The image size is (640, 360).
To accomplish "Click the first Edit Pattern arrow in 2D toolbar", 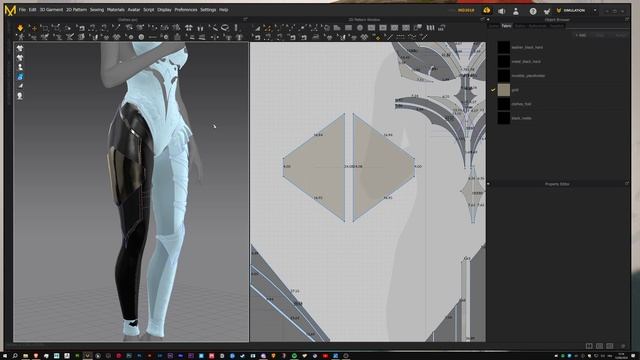I will point(257,28).
